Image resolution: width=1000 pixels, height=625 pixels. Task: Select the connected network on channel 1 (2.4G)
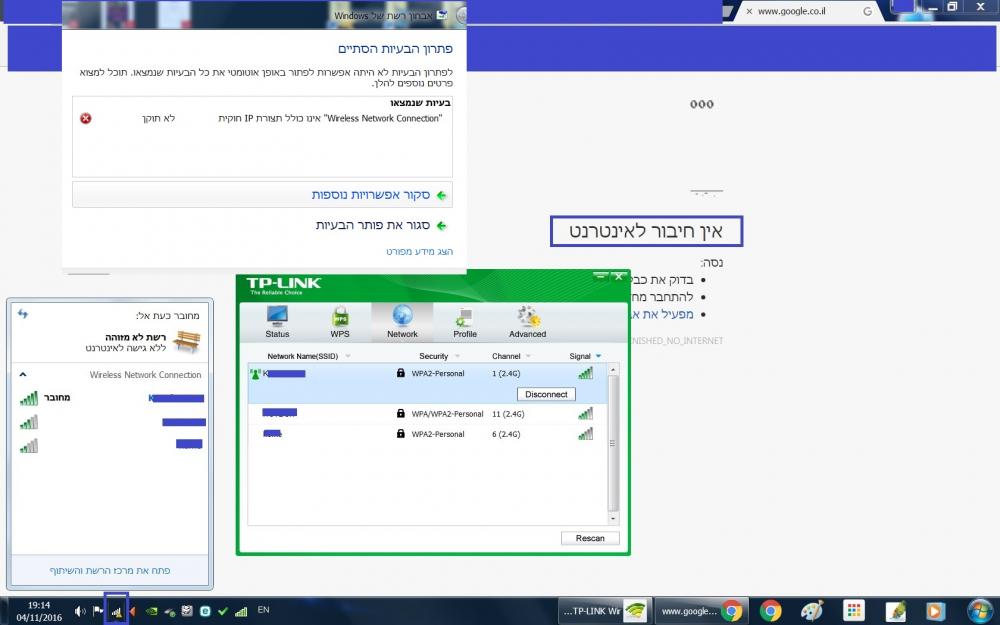[427, 383]
